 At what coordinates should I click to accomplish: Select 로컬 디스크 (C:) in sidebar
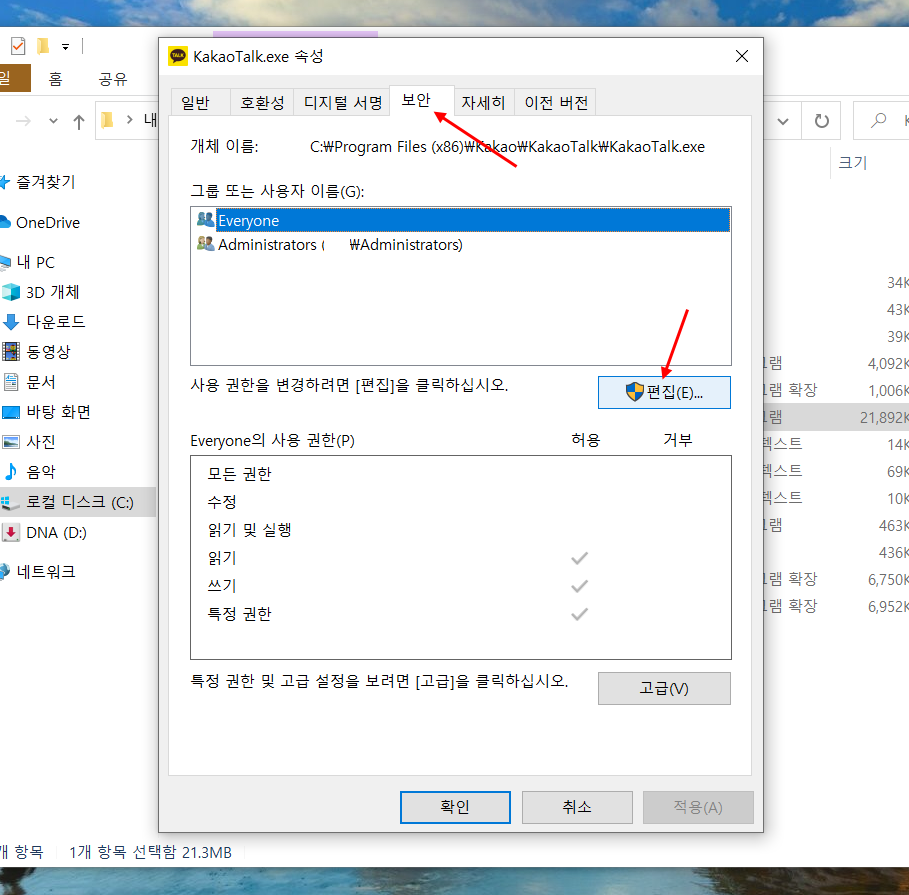[78, 502]
